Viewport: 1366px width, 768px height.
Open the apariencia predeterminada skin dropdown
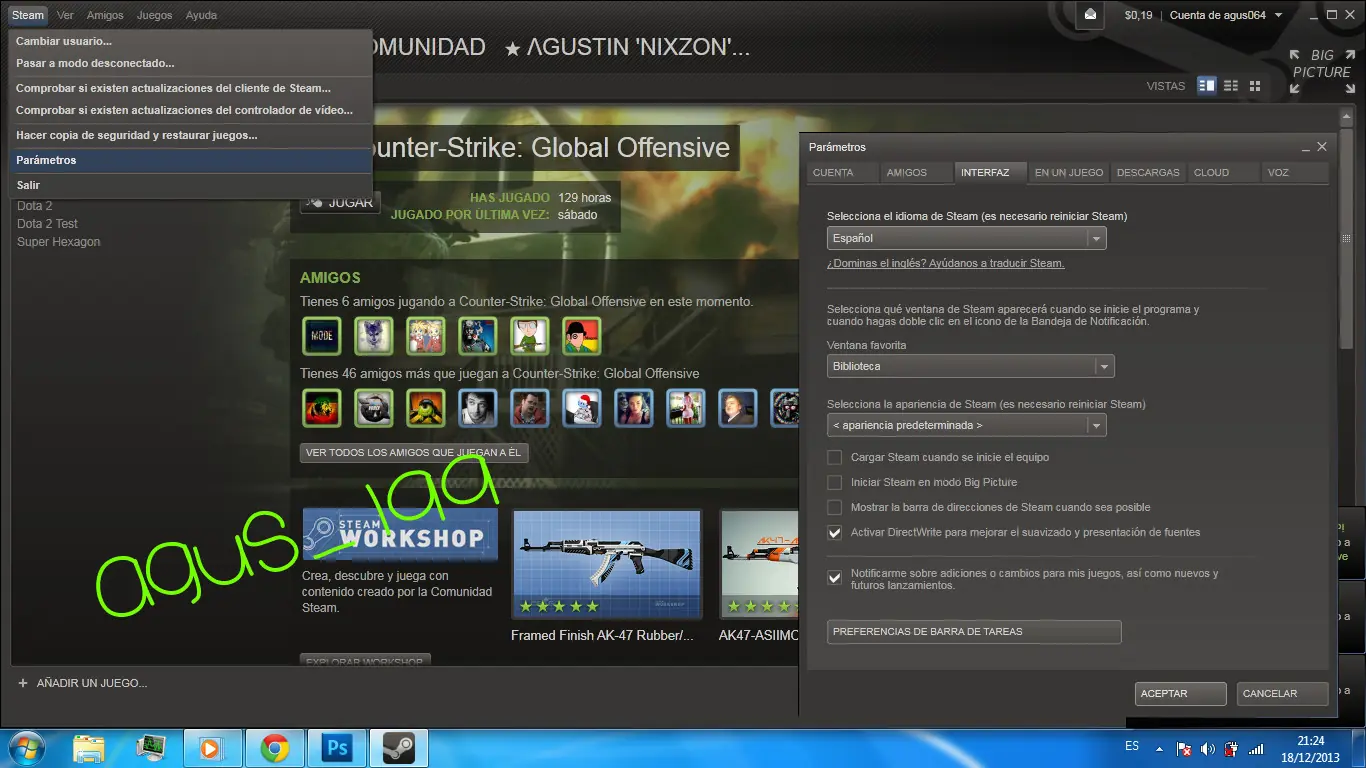coord(966,425)
